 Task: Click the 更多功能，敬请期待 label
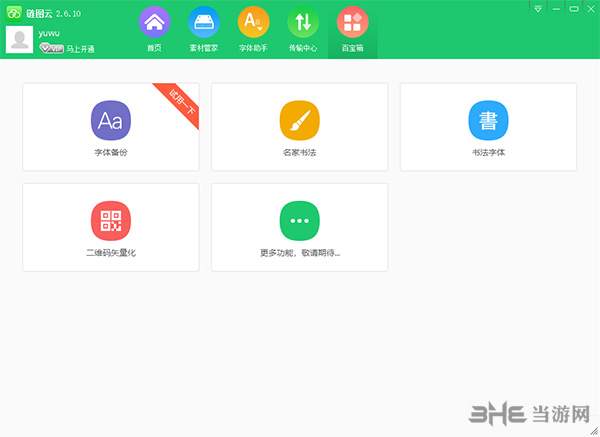(300, 253)
